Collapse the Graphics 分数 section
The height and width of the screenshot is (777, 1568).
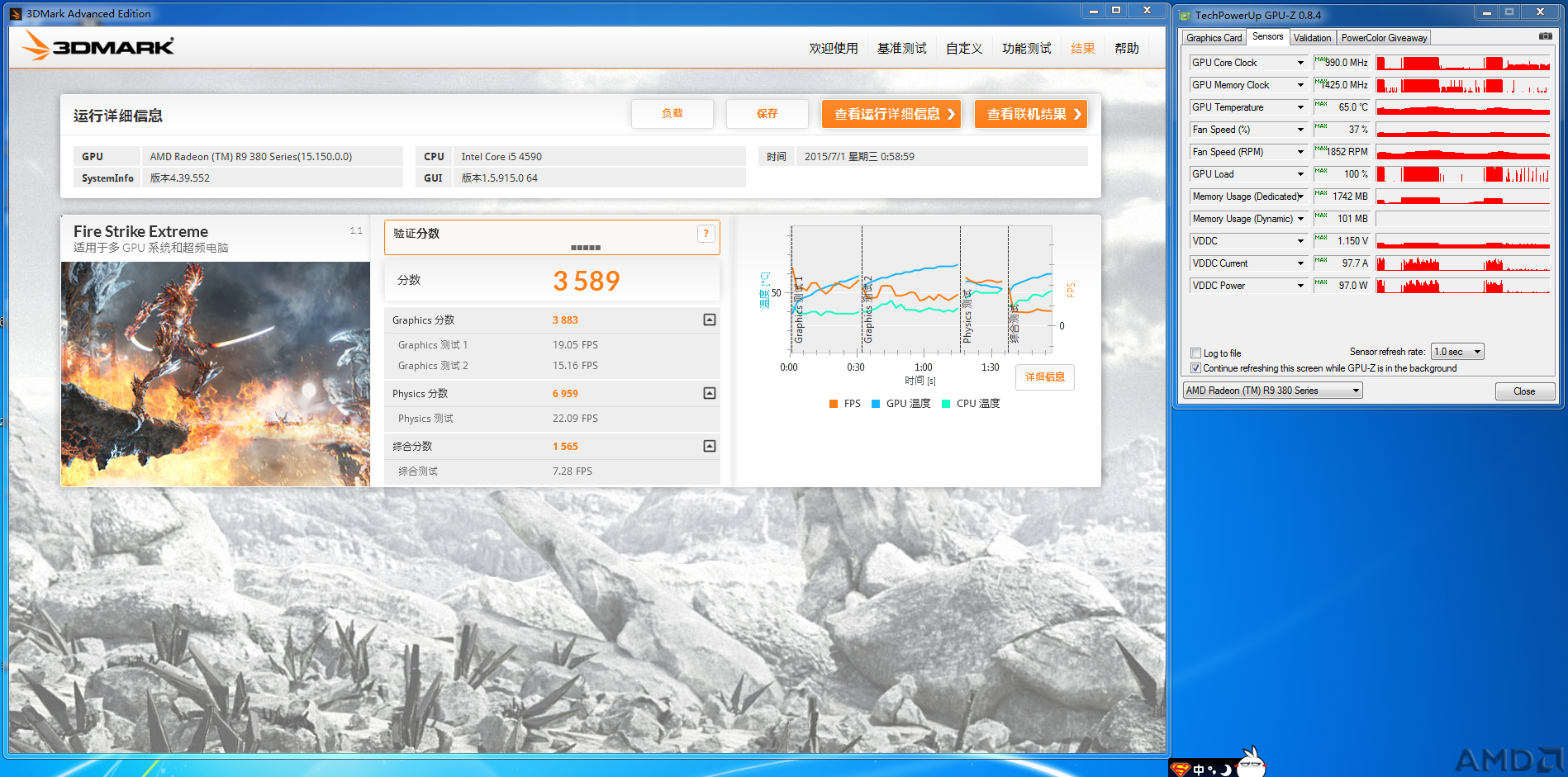(709, 320)
